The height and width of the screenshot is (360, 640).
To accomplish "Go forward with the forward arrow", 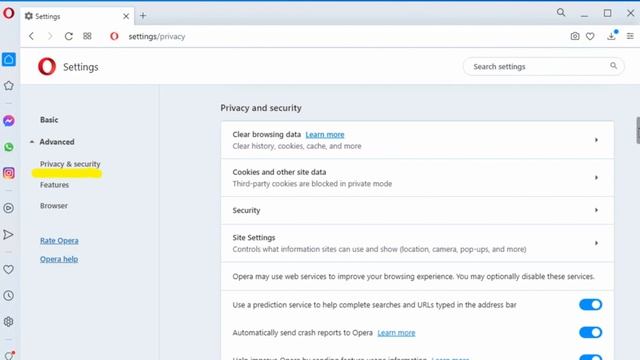I will [x=50, y=36].
